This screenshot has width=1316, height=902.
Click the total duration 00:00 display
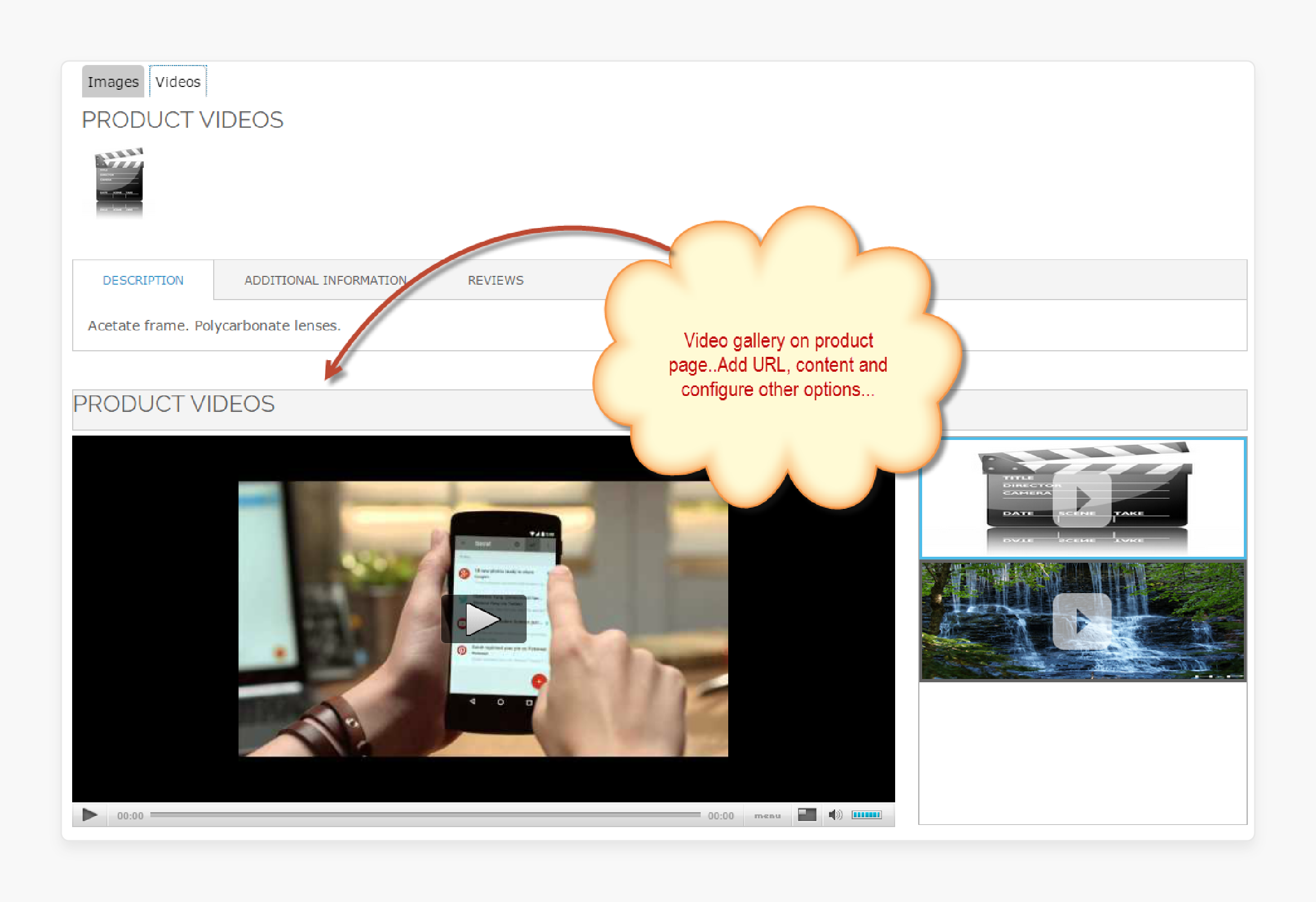tap(721, 816)
